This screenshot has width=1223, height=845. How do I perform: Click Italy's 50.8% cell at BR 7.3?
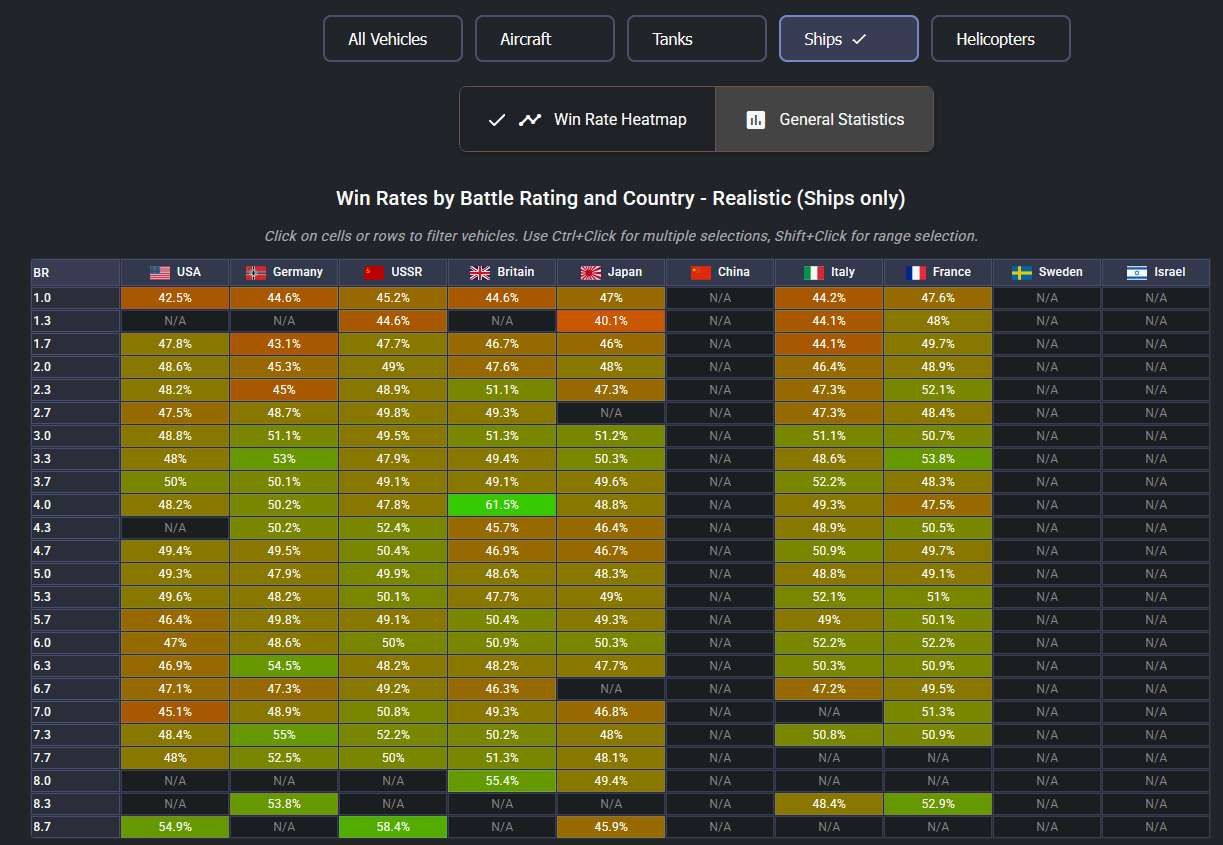pyautogui.click(x=829, y=734)
